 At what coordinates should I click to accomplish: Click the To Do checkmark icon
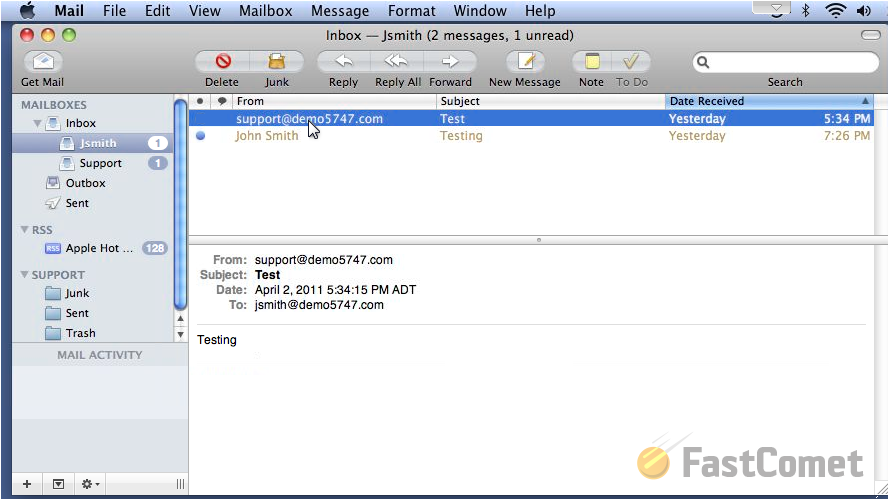(631, 61)
